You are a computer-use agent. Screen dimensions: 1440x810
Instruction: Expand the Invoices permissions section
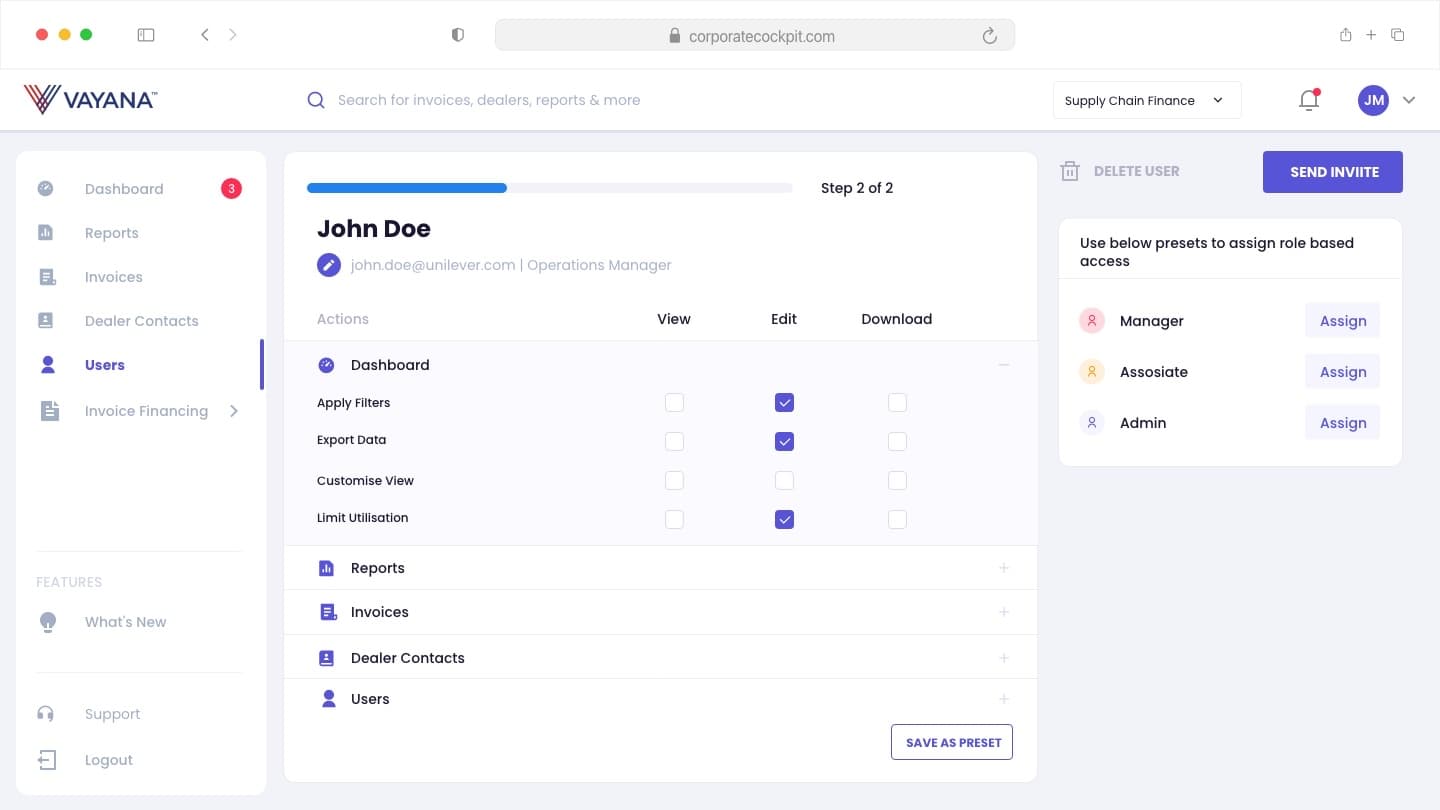coord(1004,612)
